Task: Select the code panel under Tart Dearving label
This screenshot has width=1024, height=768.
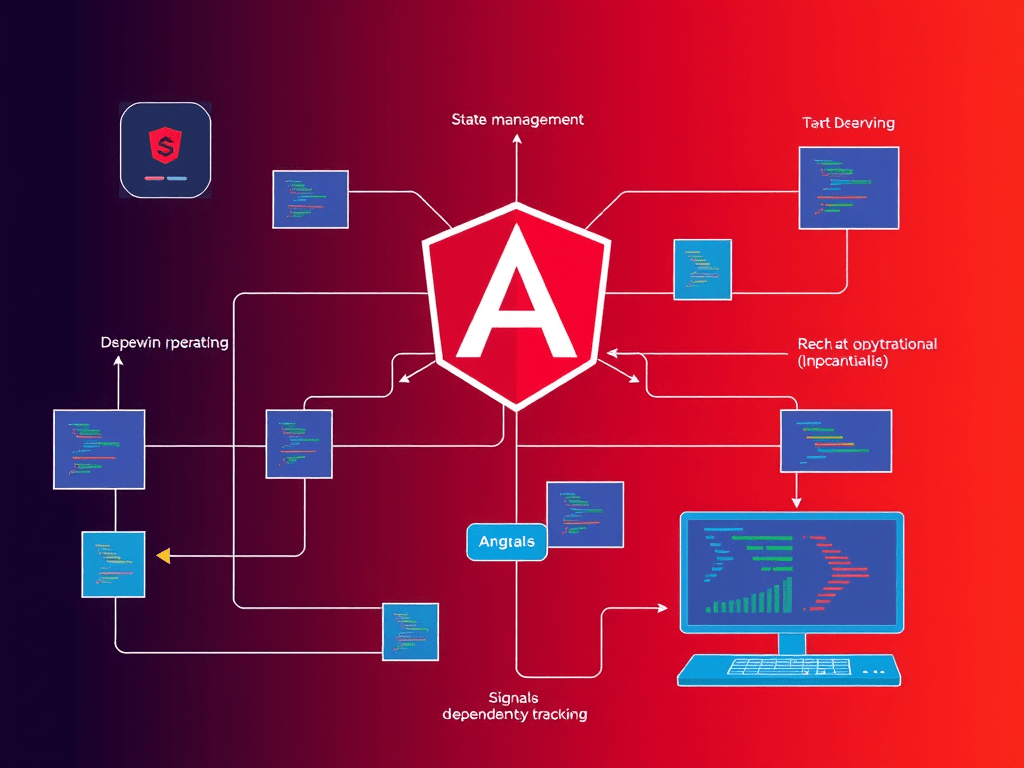Action: point(847,188)
